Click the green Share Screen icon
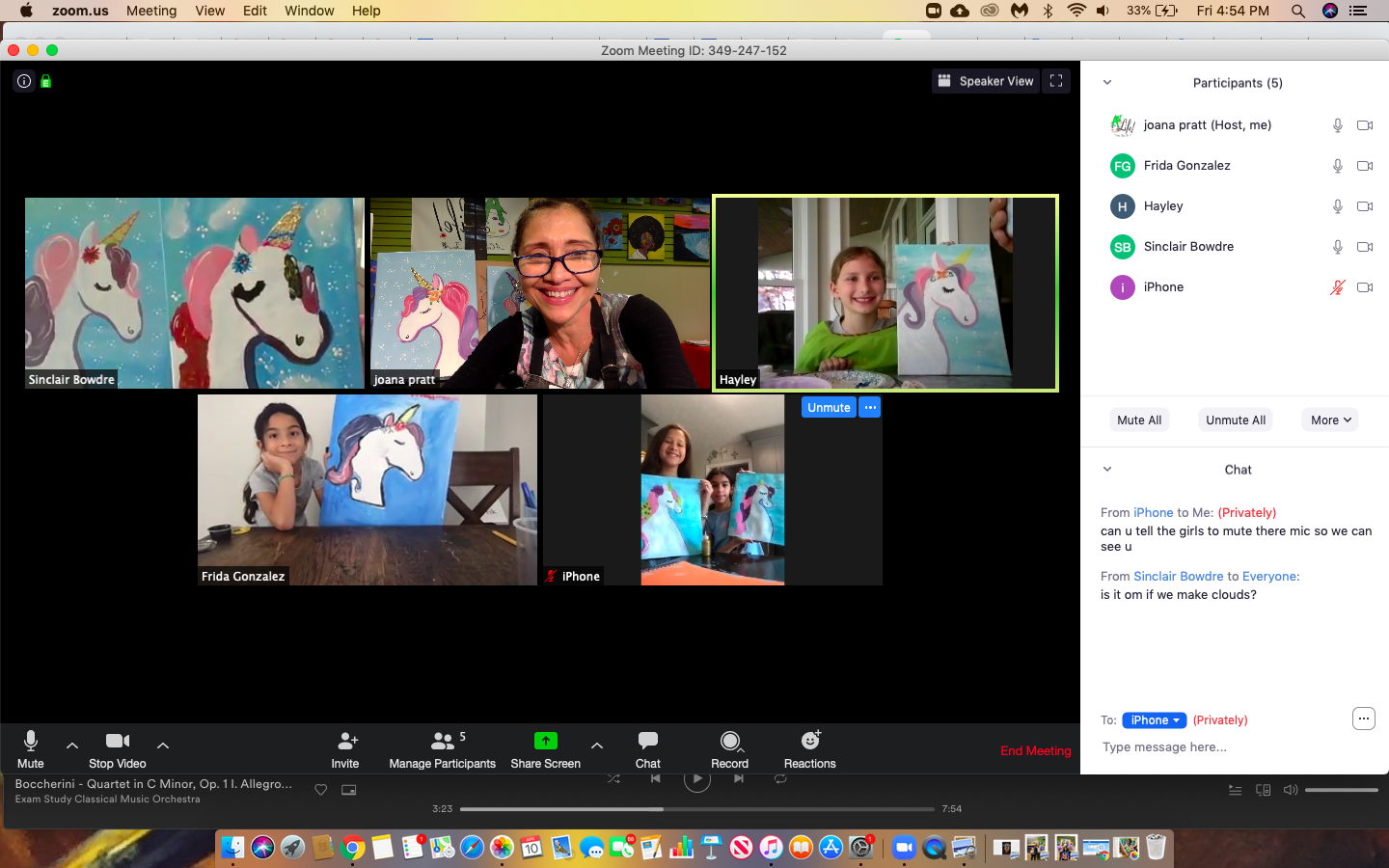1389x868 pixels. pyautogui.click(x=545, y=741)
